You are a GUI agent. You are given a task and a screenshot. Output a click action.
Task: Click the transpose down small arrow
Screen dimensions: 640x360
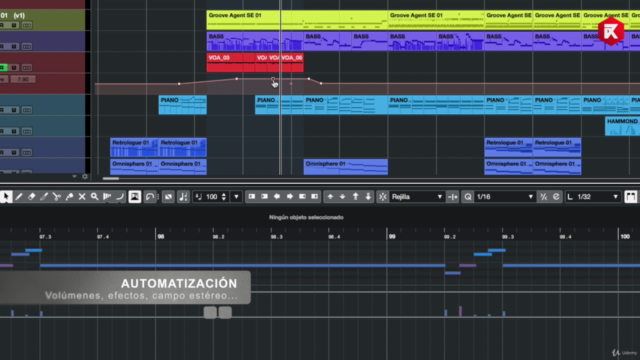point(343,197)
